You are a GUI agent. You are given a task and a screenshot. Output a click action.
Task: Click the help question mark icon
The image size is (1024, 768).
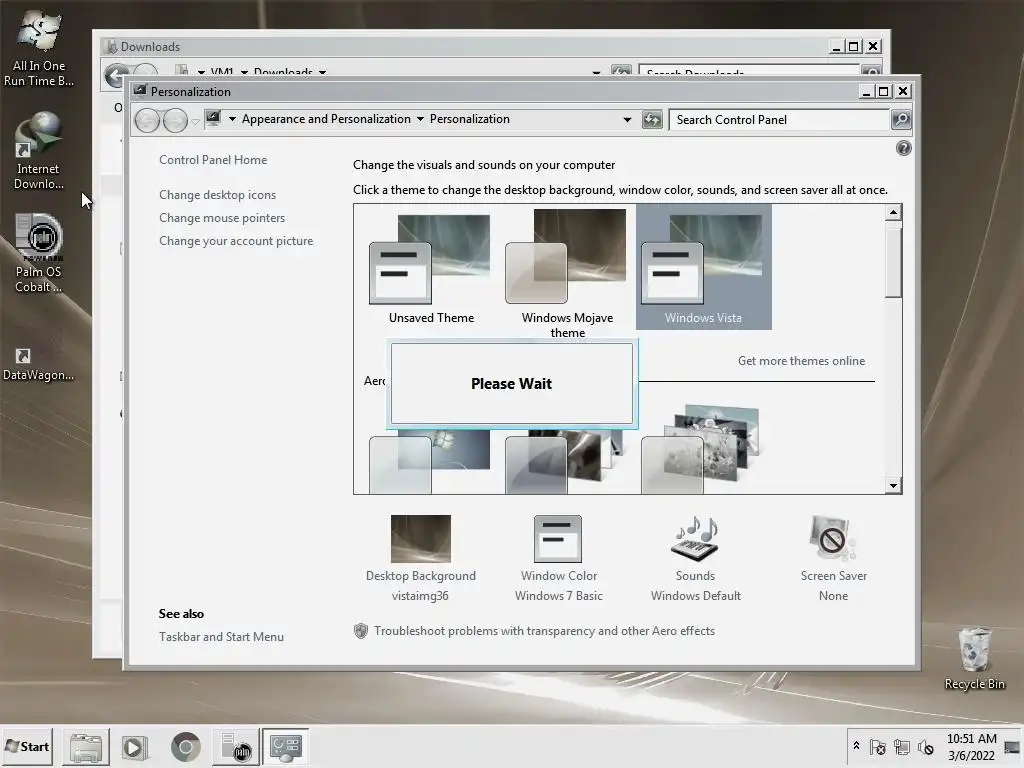[x=903, y=148]
